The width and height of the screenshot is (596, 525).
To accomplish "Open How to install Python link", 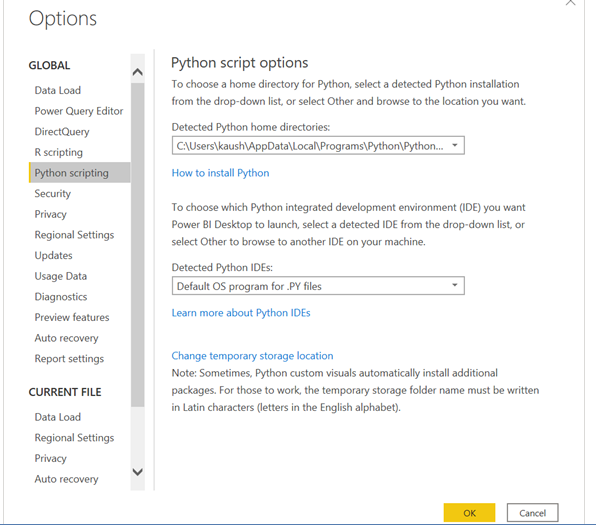I will pyautogui.click(x=220, y=173).
